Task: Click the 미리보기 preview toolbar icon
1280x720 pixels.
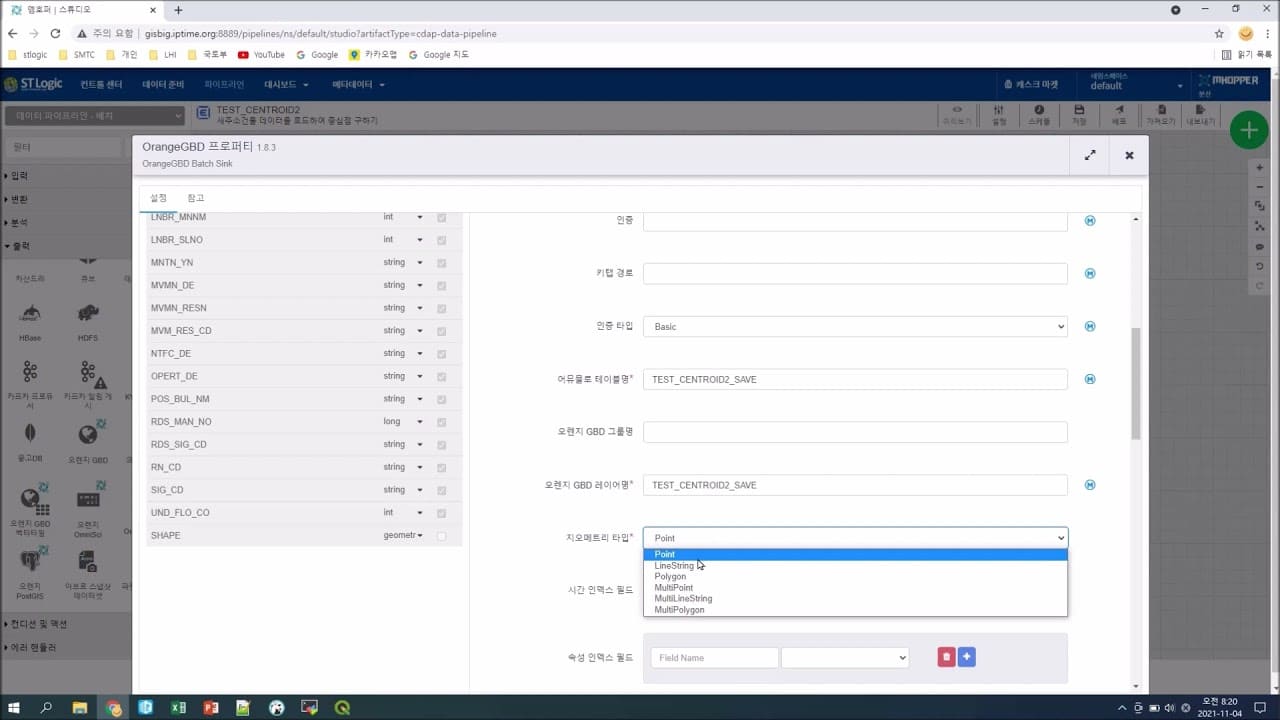Action: pyautogui.click(x=957, y=115)
